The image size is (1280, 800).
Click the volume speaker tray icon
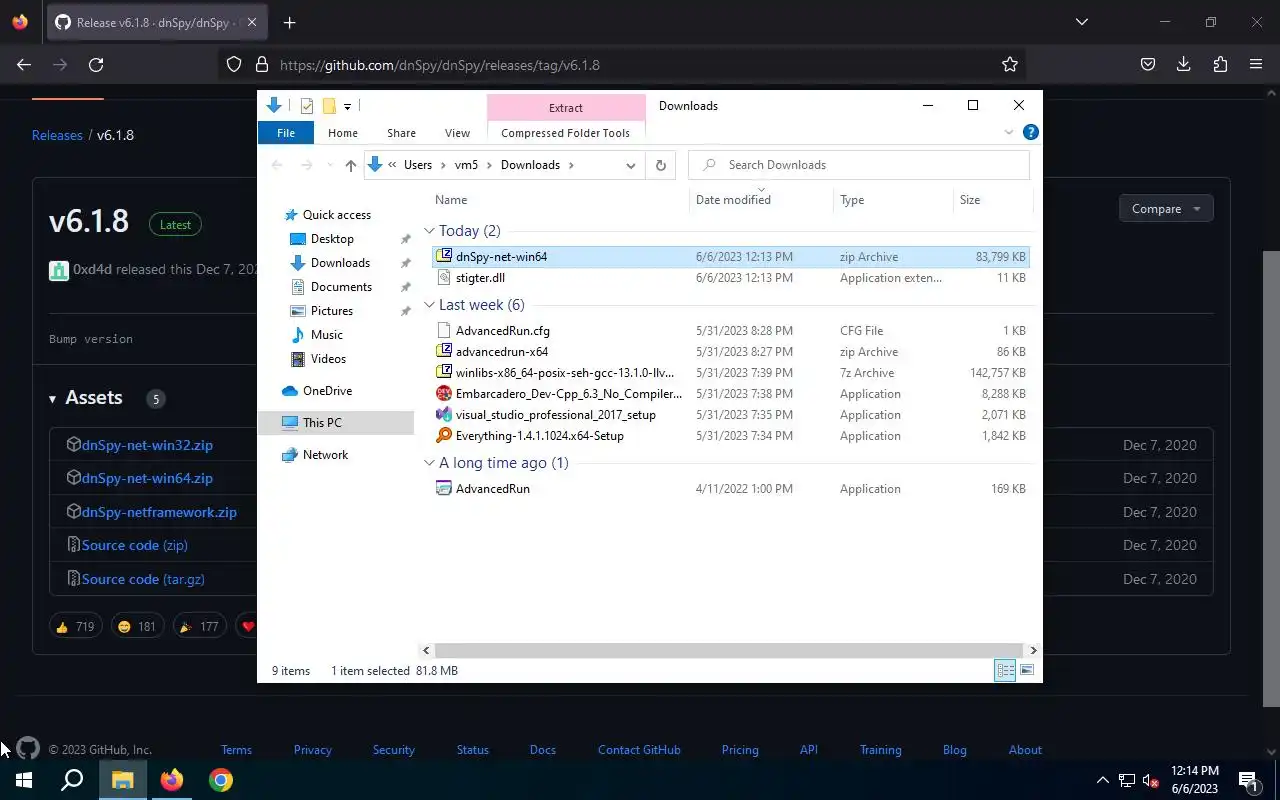coord(1150,781)
